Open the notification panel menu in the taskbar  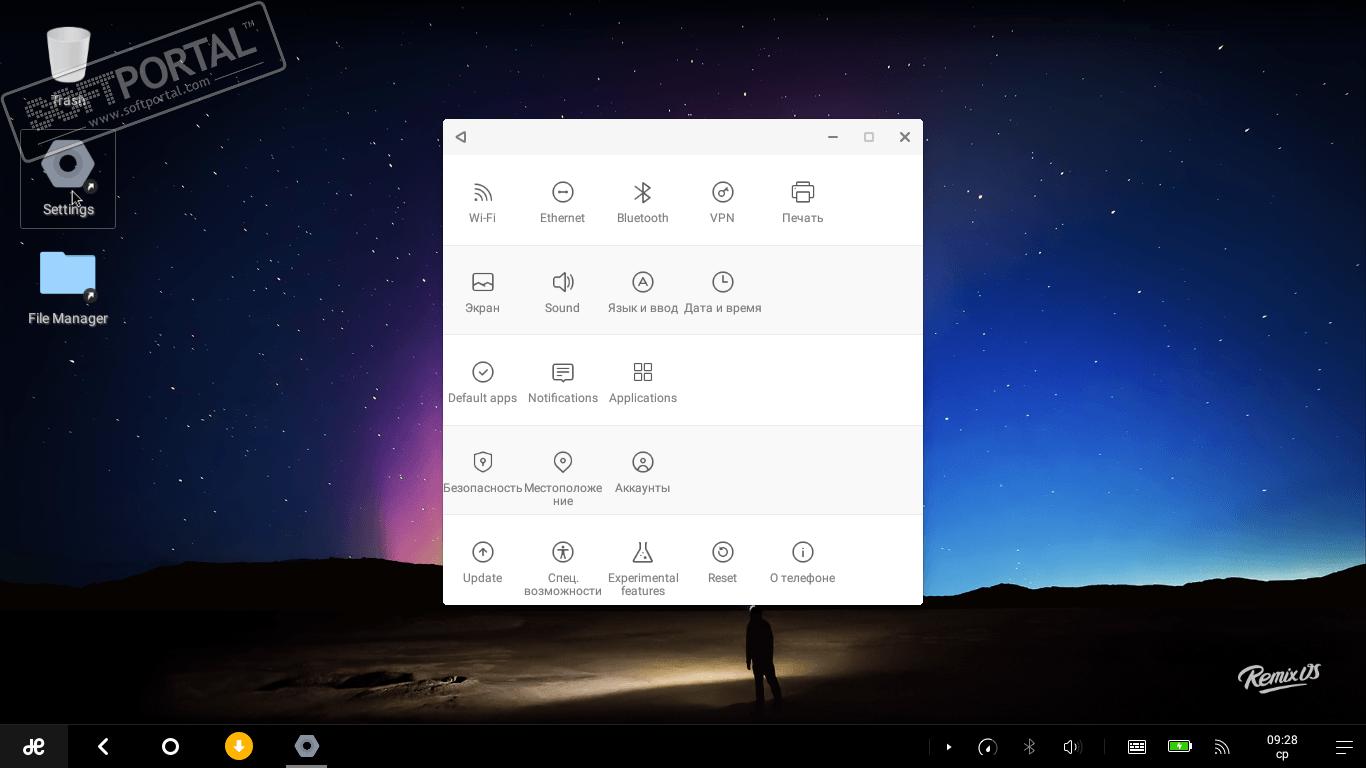1345,747
